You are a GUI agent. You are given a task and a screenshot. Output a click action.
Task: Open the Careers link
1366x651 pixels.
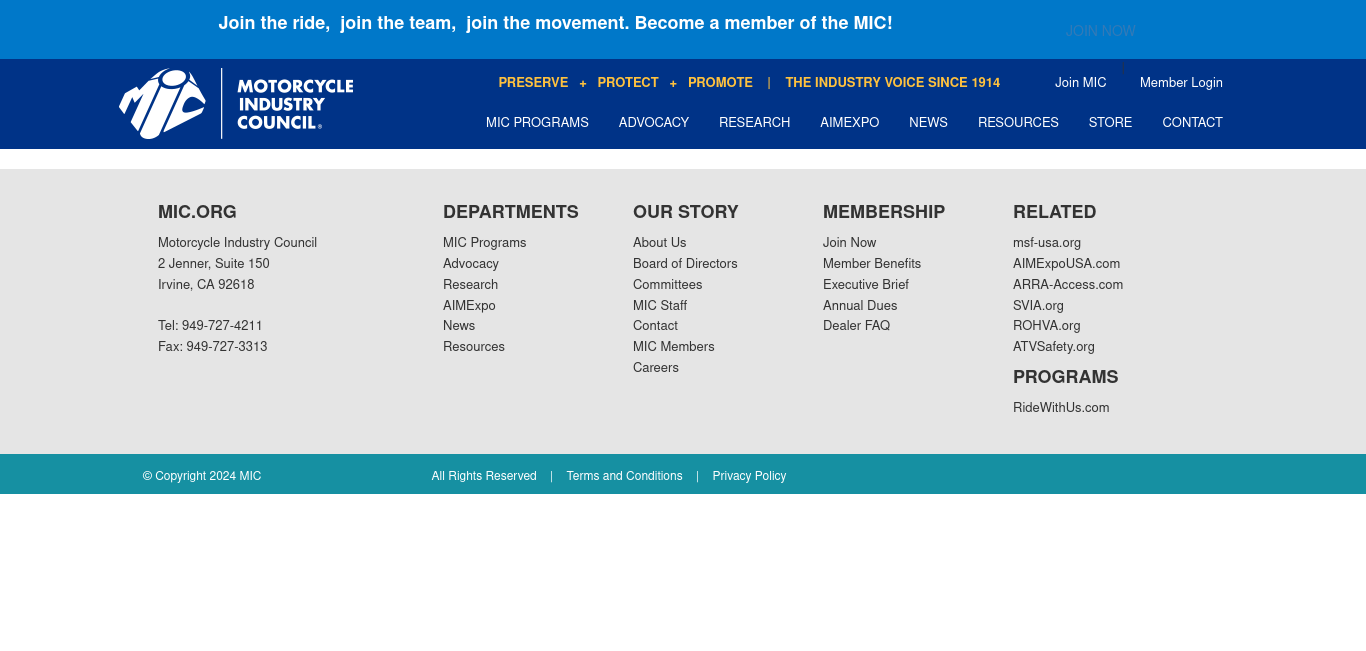point(656,368)
